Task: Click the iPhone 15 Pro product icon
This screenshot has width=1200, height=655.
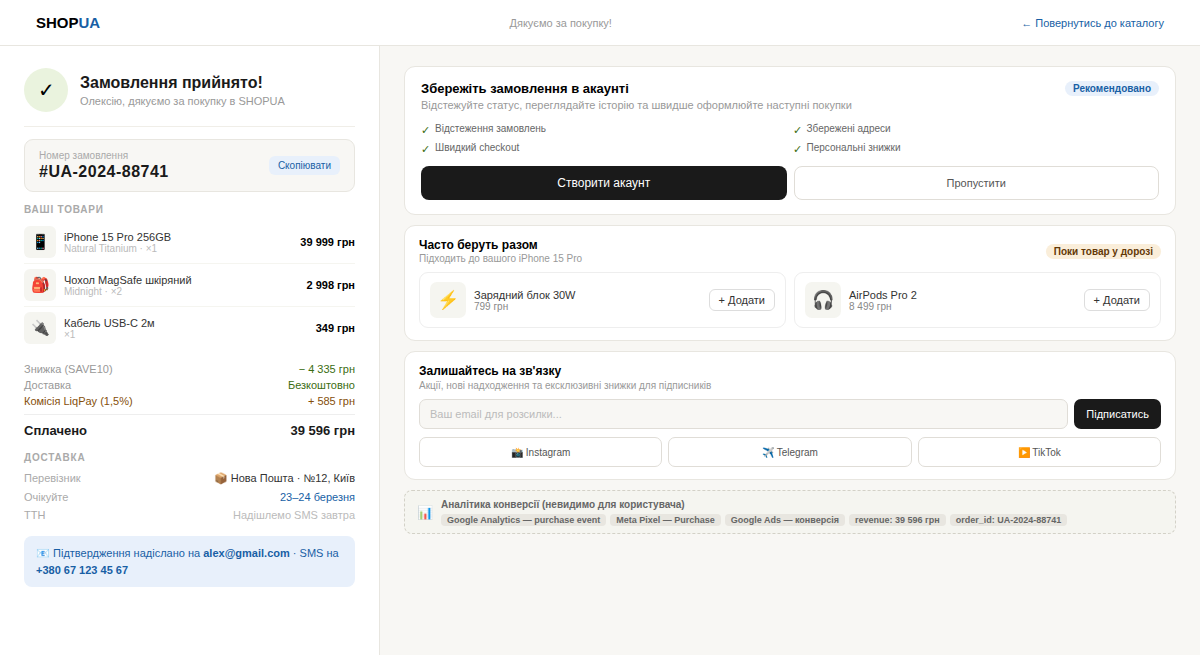Action: [40, 242]
